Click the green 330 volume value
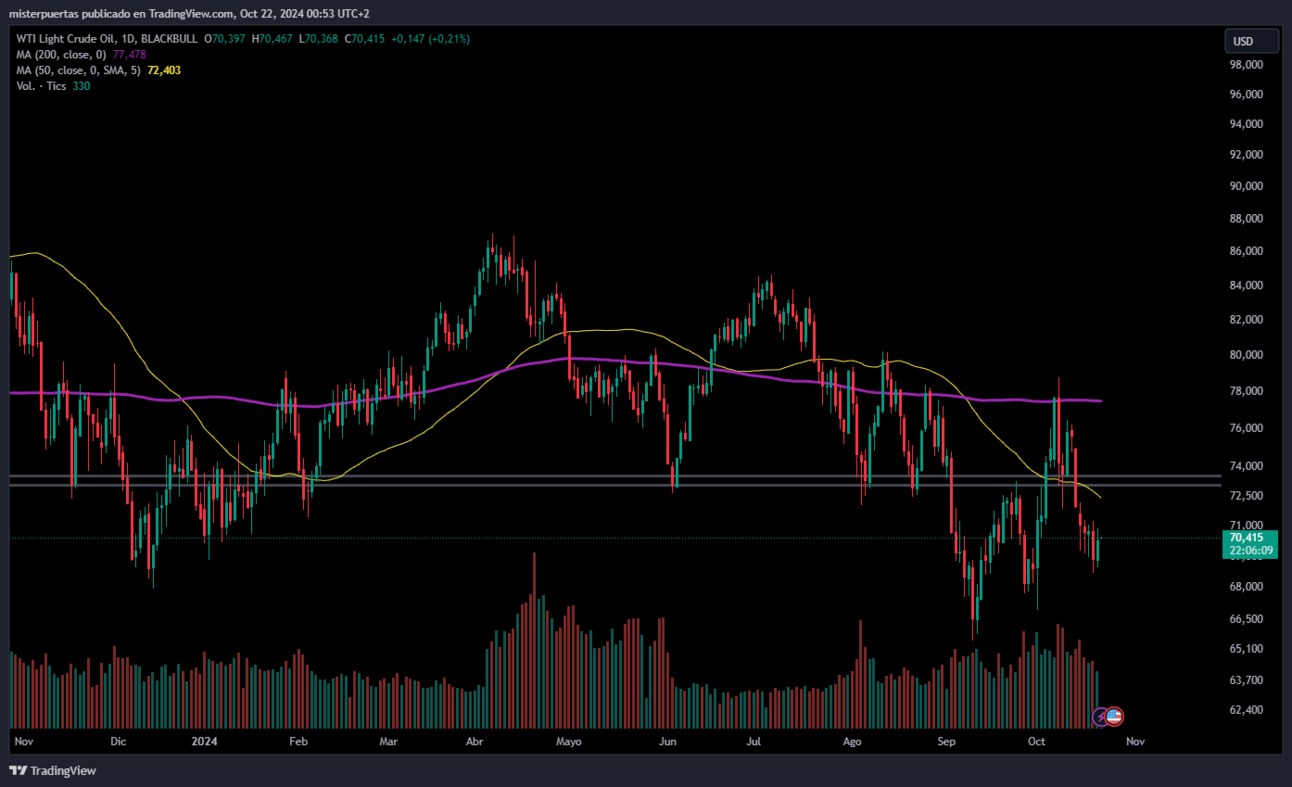1292x787 pixels. pyautogui.click(x=81, y=86)
